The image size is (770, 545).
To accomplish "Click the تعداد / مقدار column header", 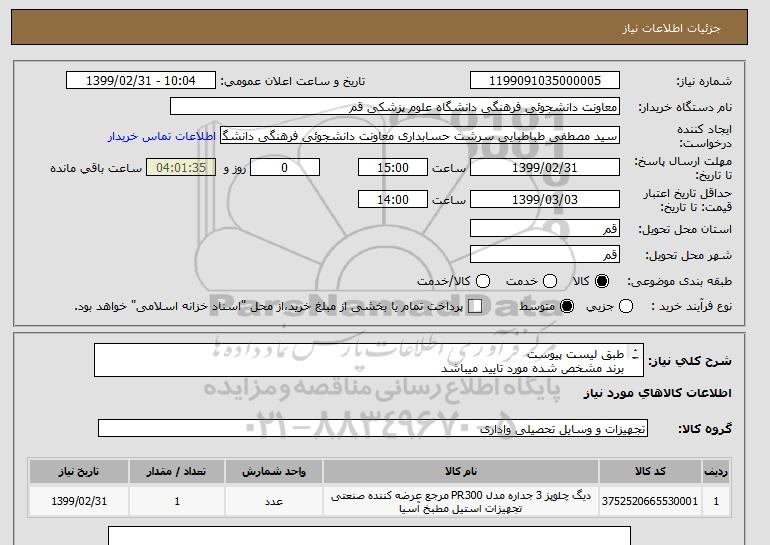I will pos(176,471).
